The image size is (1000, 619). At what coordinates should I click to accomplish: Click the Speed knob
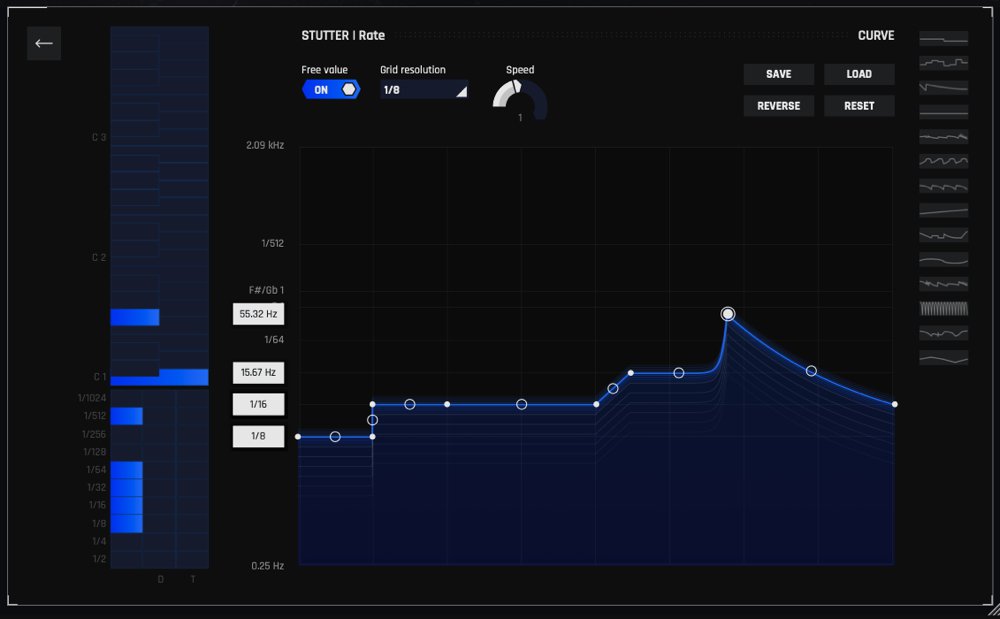(519, 98)
